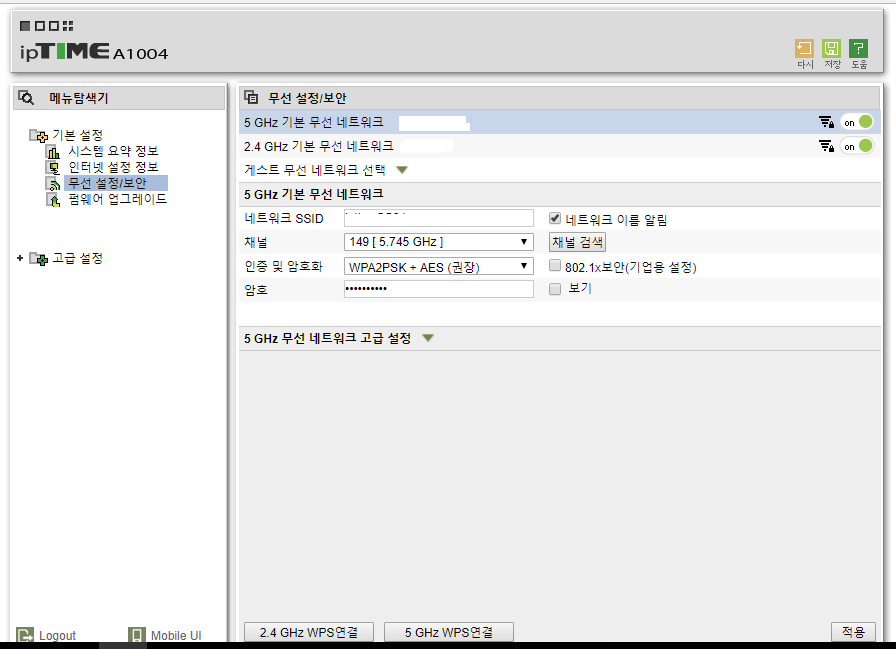
Task: Enable 802.1x보안(기업용 설정) checkbox
Action: click(554, 265)
